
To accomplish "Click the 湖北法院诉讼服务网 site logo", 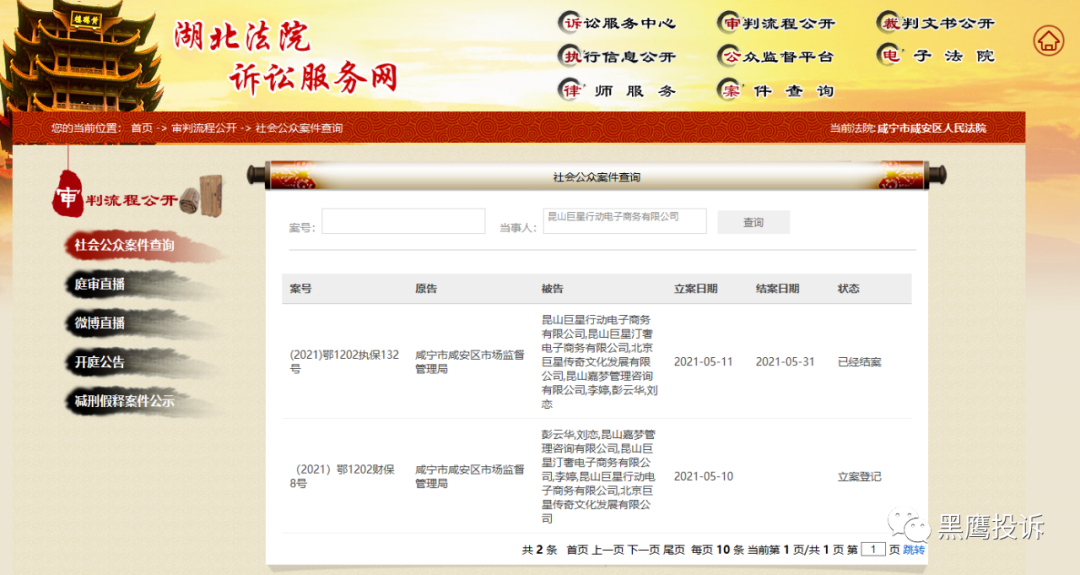I will pyautogui.click(x=286, y=56).
